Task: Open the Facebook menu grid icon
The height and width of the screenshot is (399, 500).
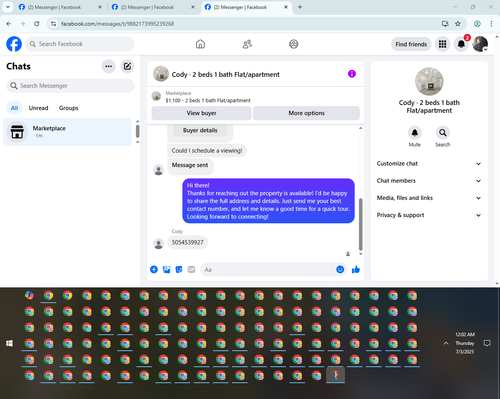Action: point(442,44)
